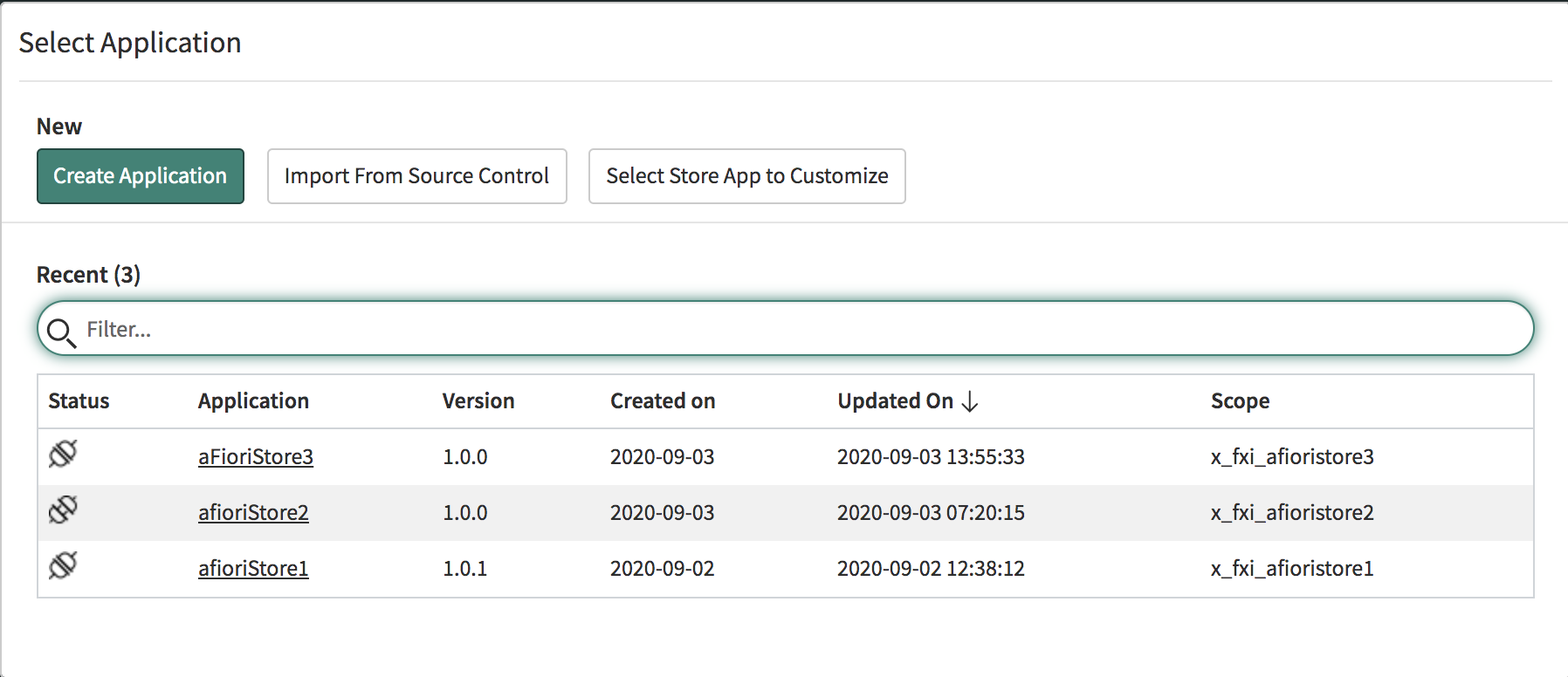Select version 1.0.0 of aFioriStore3 row
Image resolution: width=1568 pixels, height=677 pixels.
pyautogui.click(x=465, y=456)
